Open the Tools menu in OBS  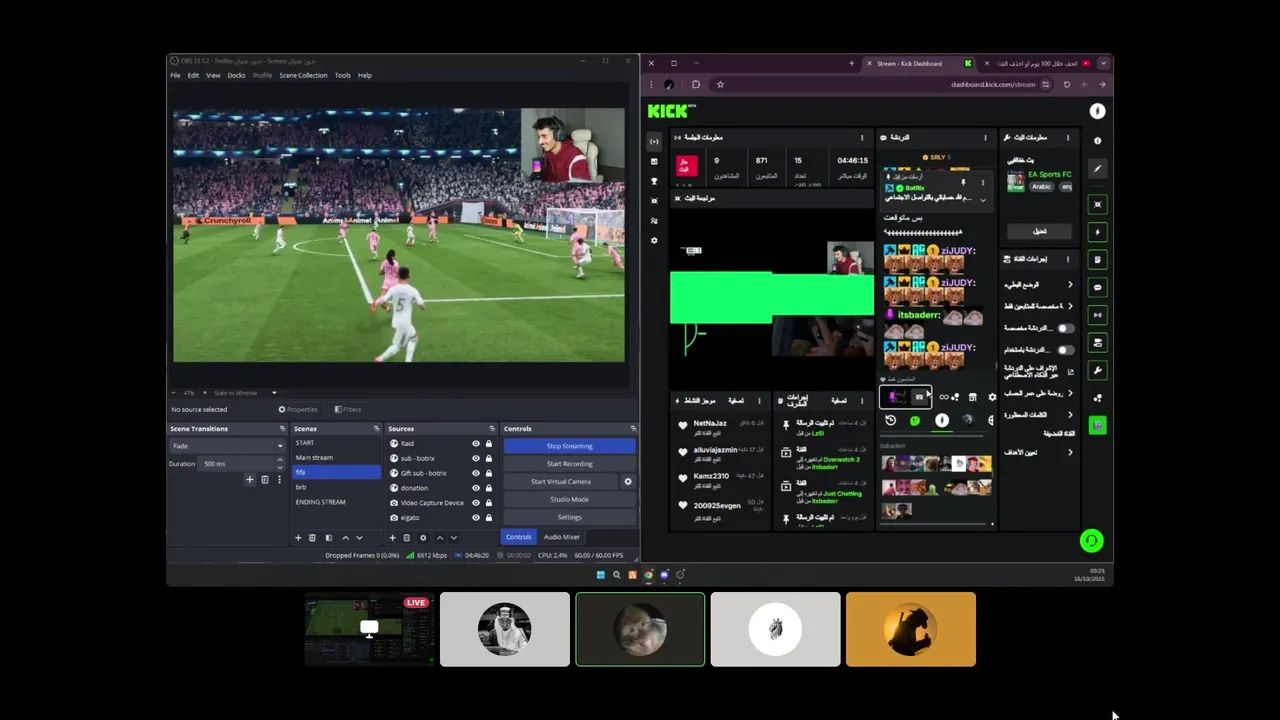click(343, 75)
